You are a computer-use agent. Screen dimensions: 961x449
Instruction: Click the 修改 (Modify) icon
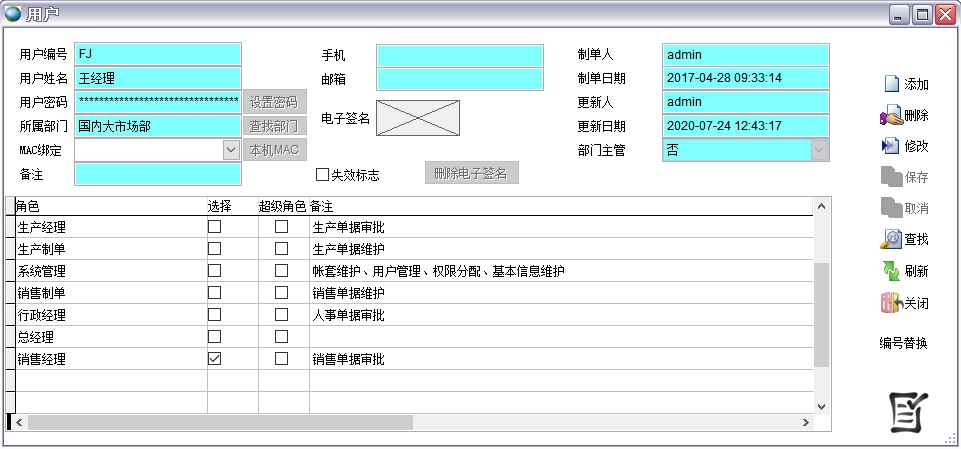[890, 146]
